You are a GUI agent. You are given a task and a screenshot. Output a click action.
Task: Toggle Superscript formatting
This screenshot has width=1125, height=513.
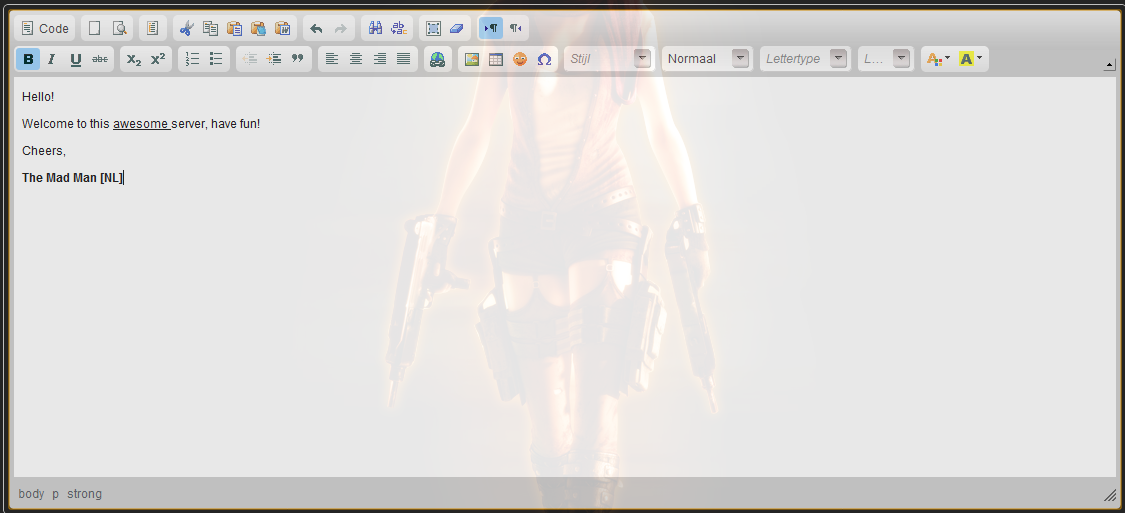pyautogui.click(x=158, y=59)
